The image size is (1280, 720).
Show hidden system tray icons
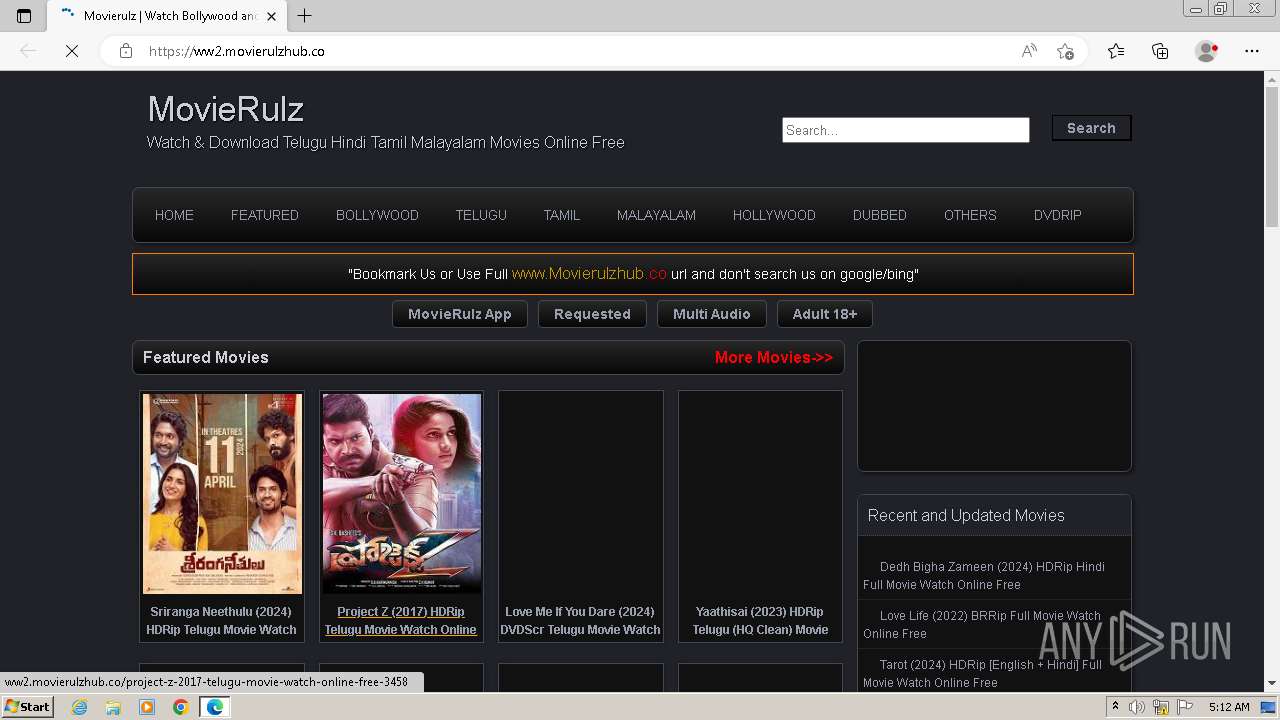[x=1115, y=707]
